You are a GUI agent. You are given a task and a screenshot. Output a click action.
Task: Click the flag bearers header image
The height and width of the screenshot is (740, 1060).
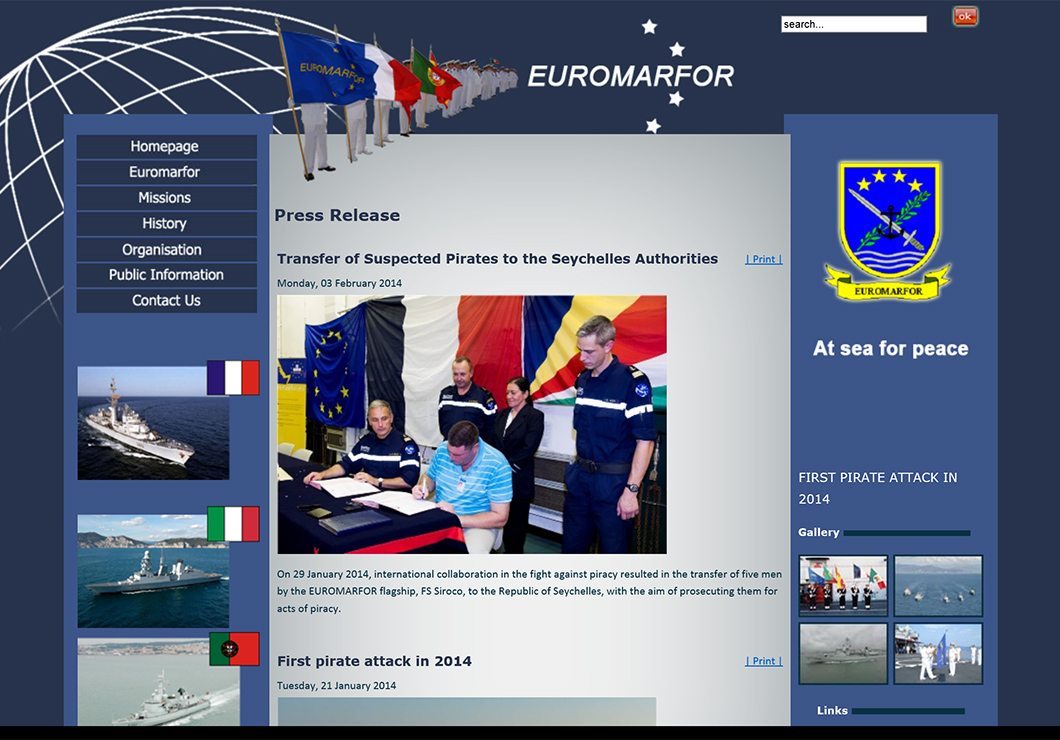(x=395, y=98)
